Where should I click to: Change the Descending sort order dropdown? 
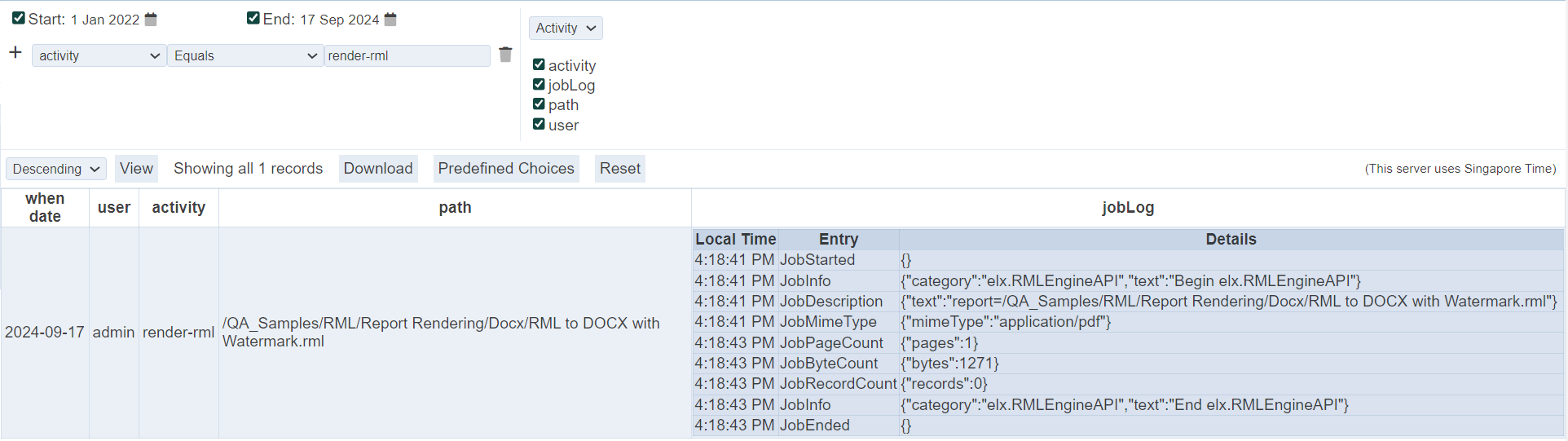click(56, 169)
